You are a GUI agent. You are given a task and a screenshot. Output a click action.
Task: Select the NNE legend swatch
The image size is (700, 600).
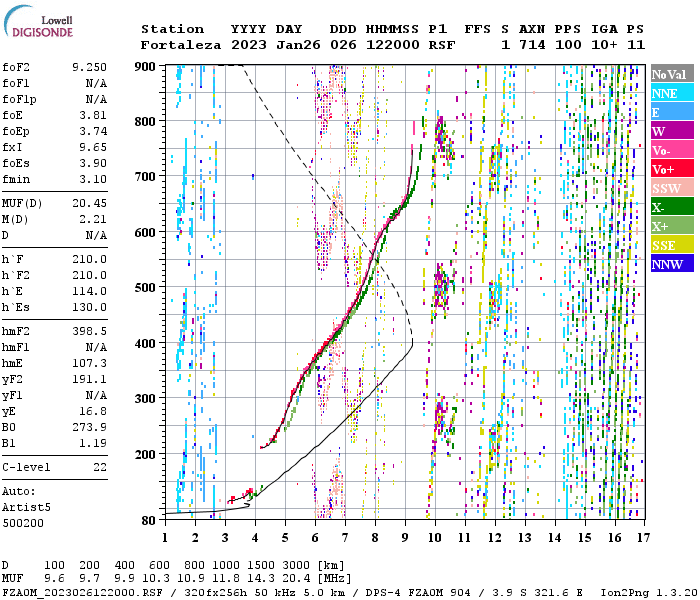pos(672,93)
